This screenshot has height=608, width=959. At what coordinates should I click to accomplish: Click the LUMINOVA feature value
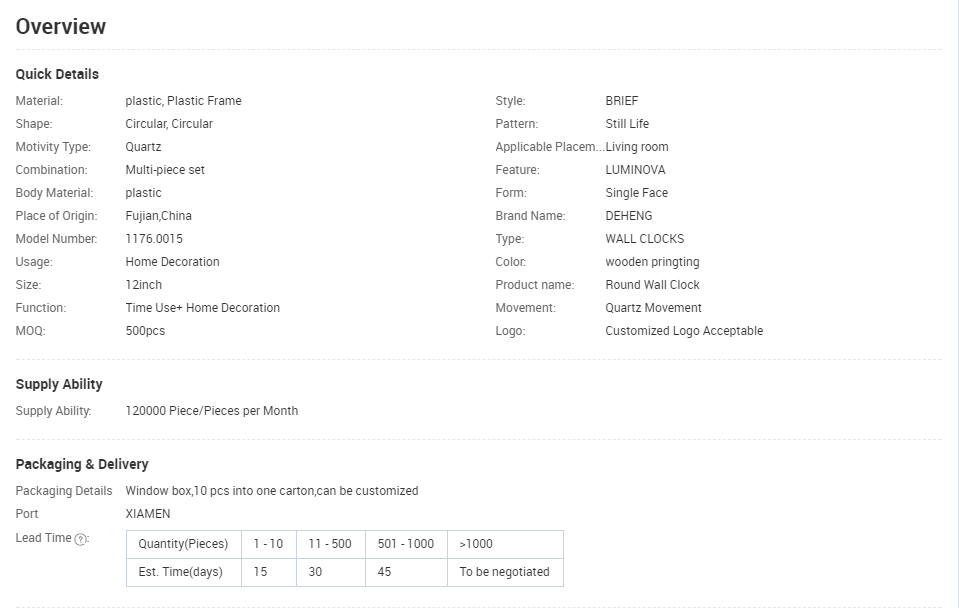[635, 170]
